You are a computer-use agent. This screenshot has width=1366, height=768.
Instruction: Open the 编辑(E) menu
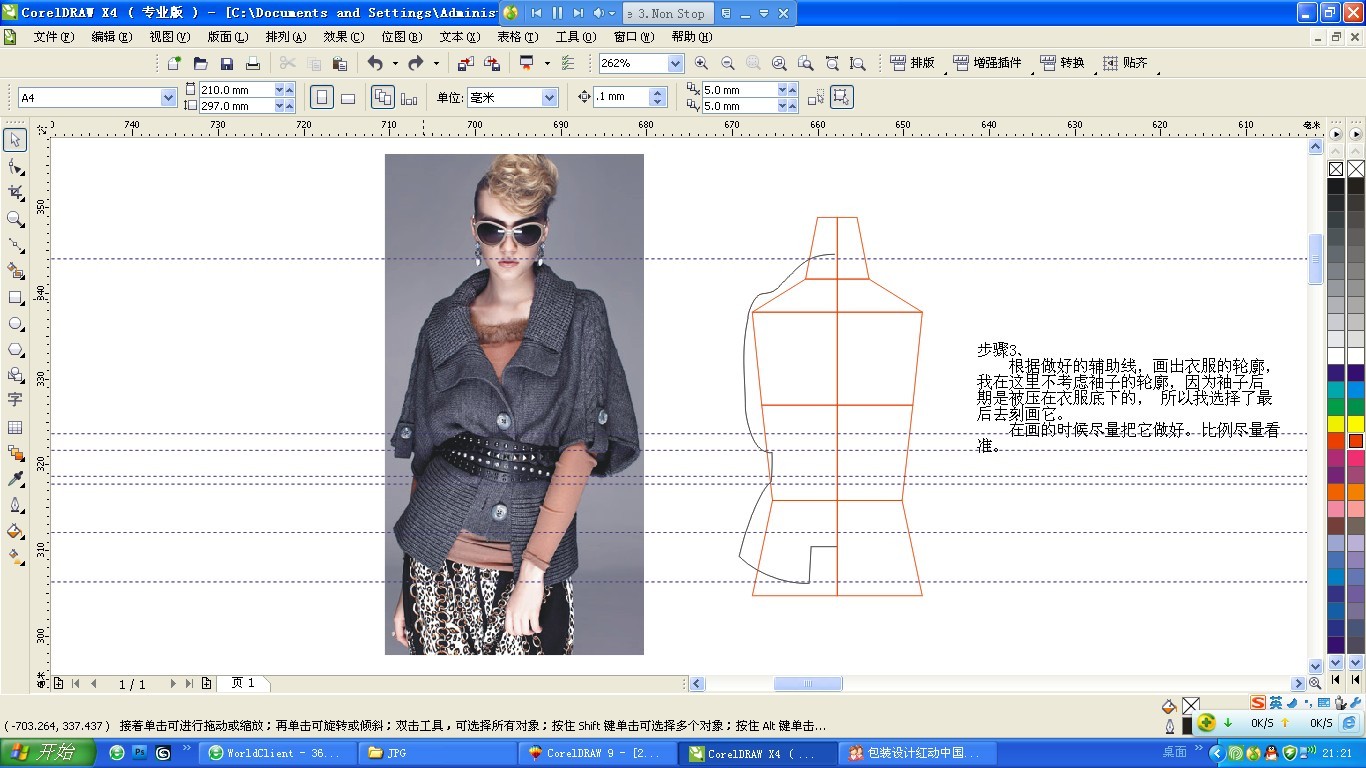[111, 37]
